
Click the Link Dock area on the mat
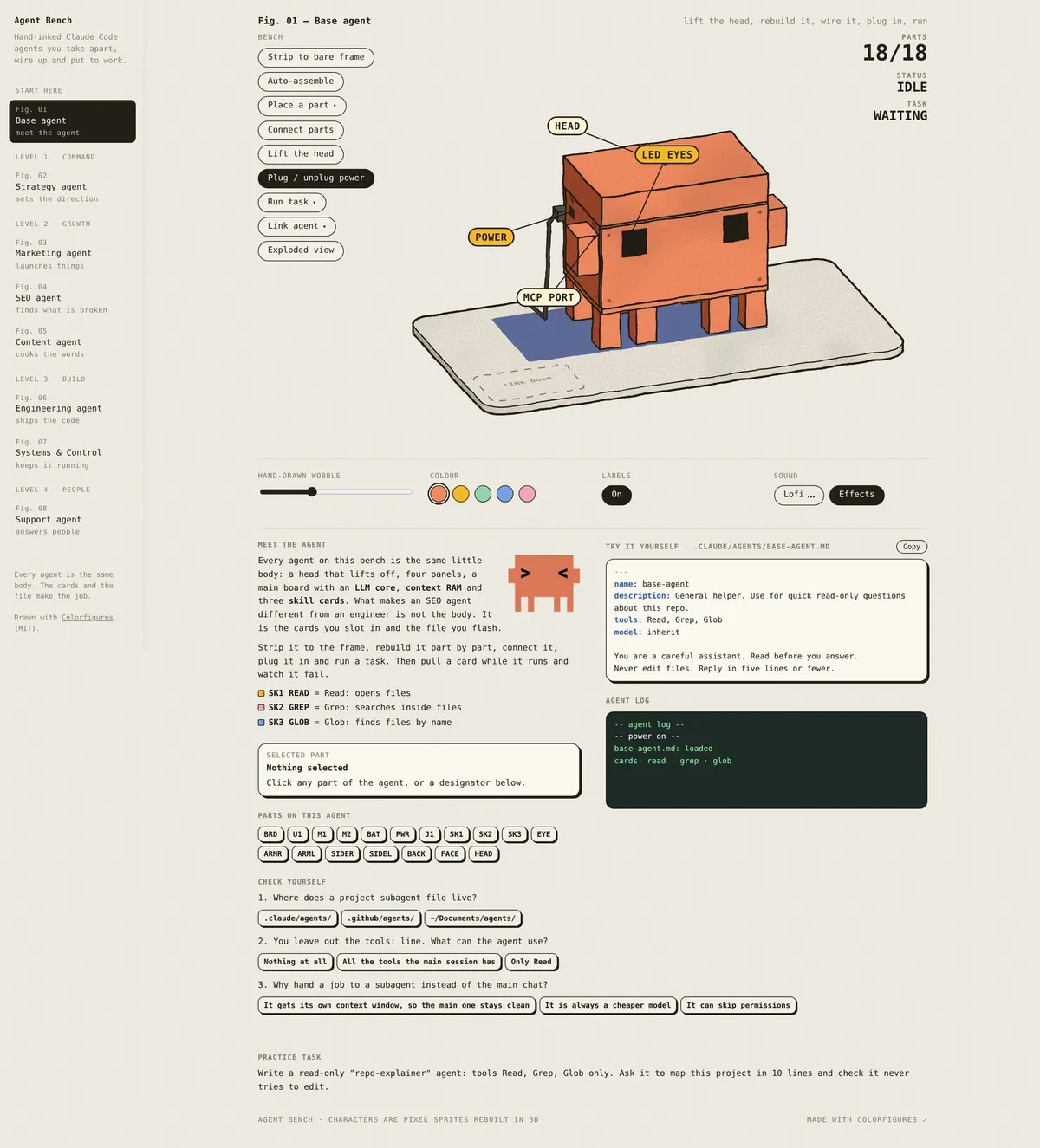[529, 381]
